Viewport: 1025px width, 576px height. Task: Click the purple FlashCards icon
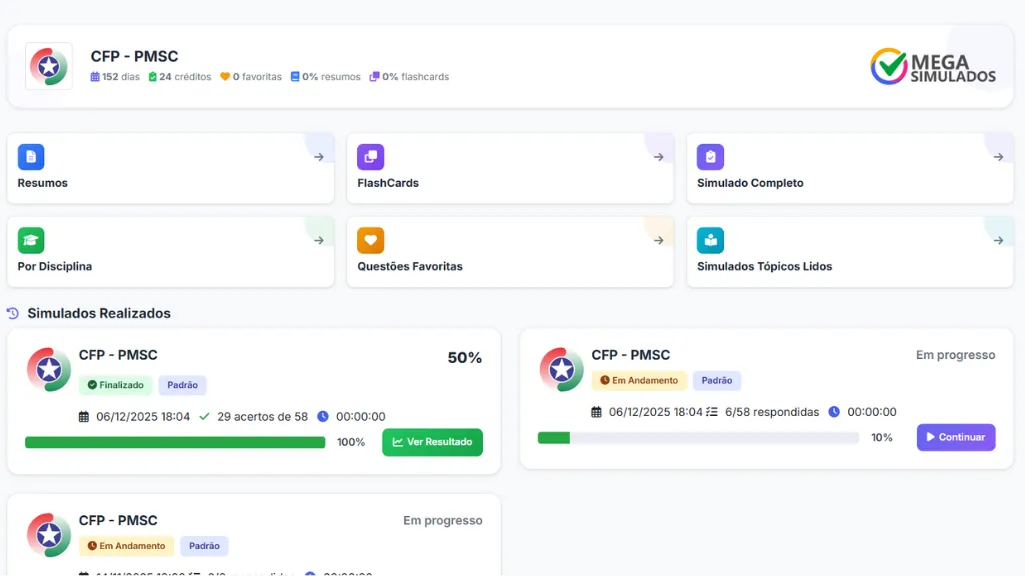370,157
